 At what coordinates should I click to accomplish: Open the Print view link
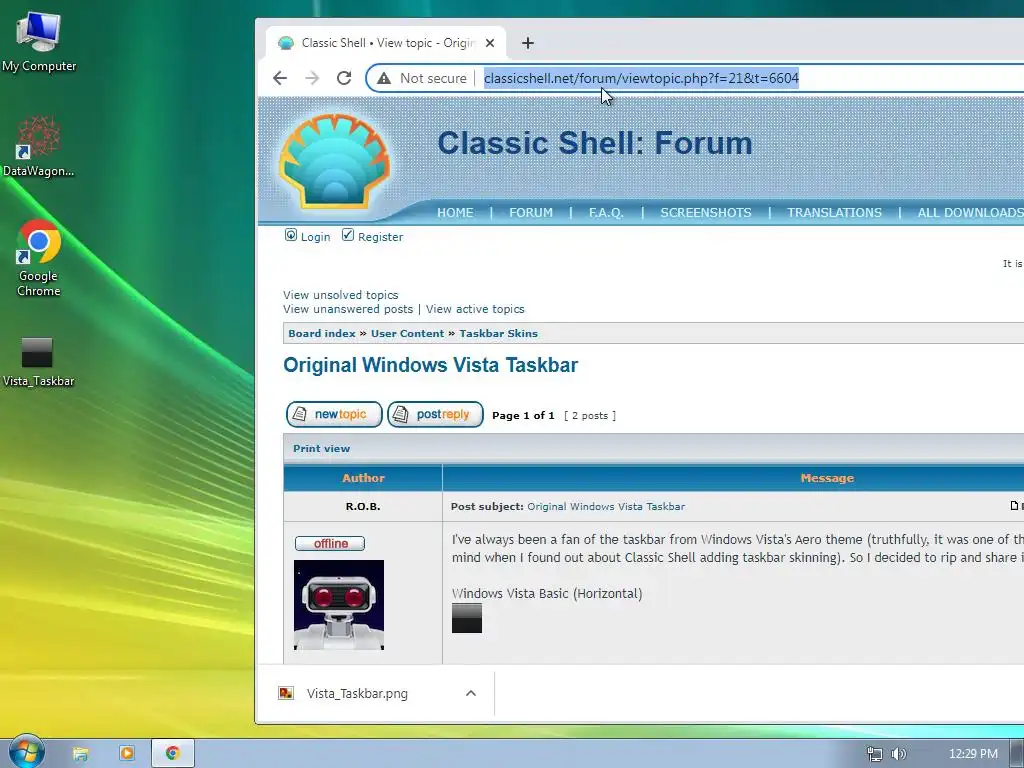(321, 449)
